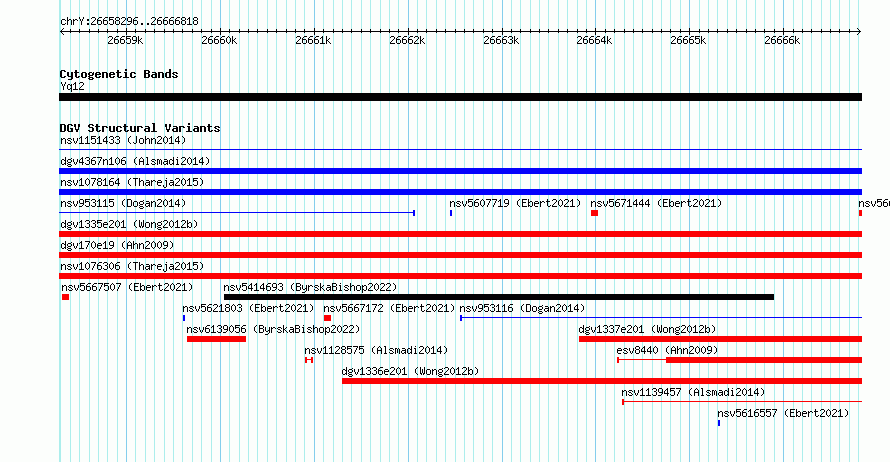Select the 26659k ruler position
Image resolution: width=890 pixels, height=462 pixels.
pyautogui.click(x=125, y=40)
